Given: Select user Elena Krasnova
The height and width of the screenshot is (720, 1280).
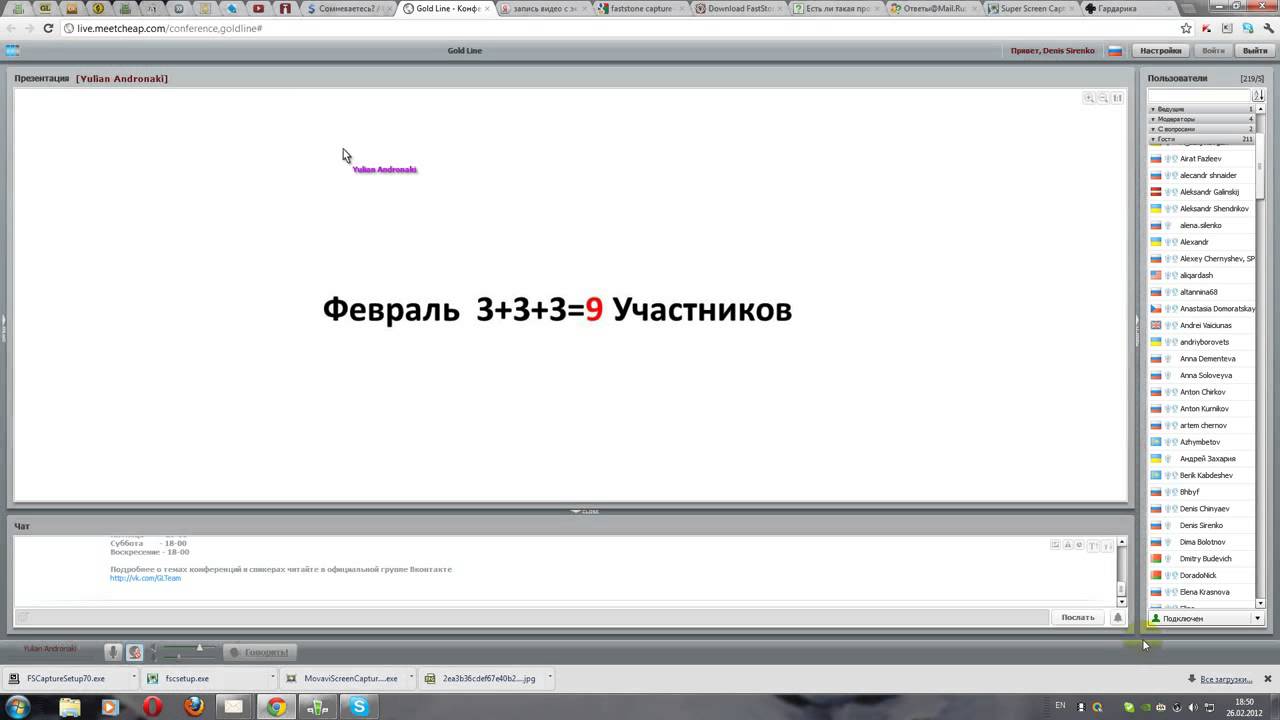Looking at the screenshot, I should coord(1205,592).
